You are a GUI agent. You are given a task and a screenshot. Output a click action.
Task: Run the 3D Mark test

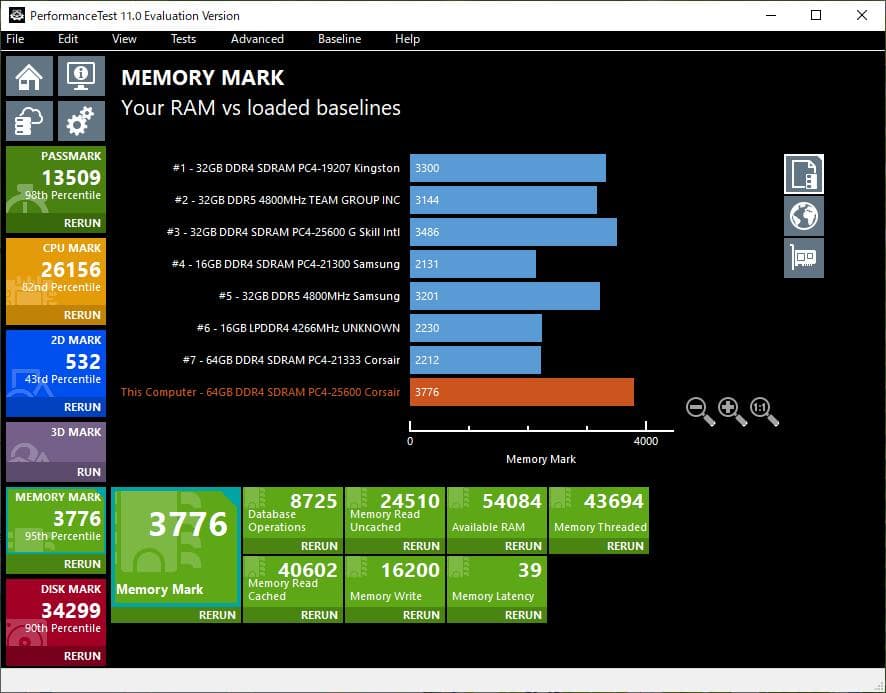point(88,472)
